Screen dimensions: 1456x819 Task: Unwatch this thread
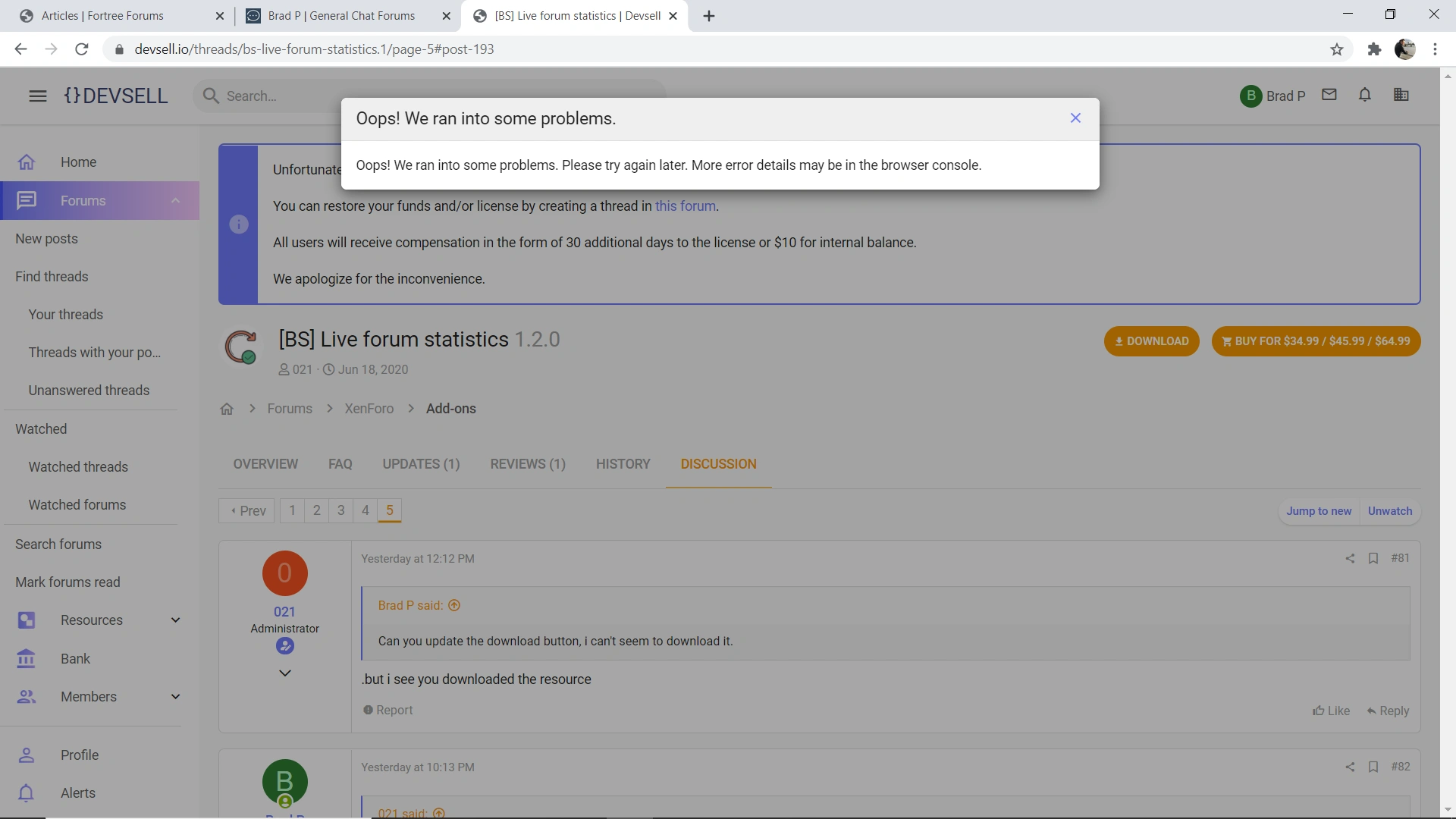pos(1389,511)
